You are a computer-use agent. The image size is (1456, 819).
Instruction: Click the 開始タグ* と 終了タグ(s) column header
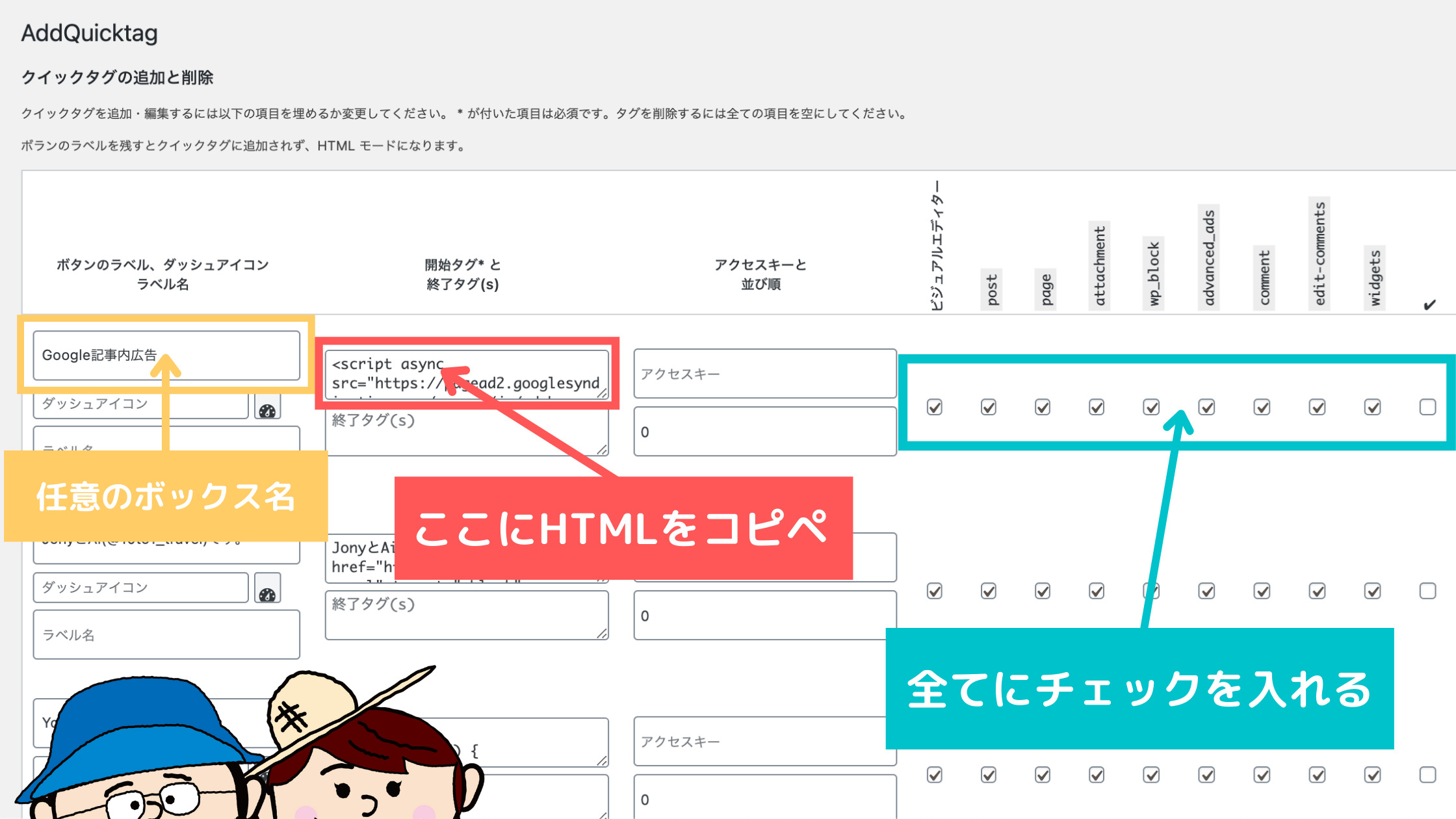click(462, 274)
